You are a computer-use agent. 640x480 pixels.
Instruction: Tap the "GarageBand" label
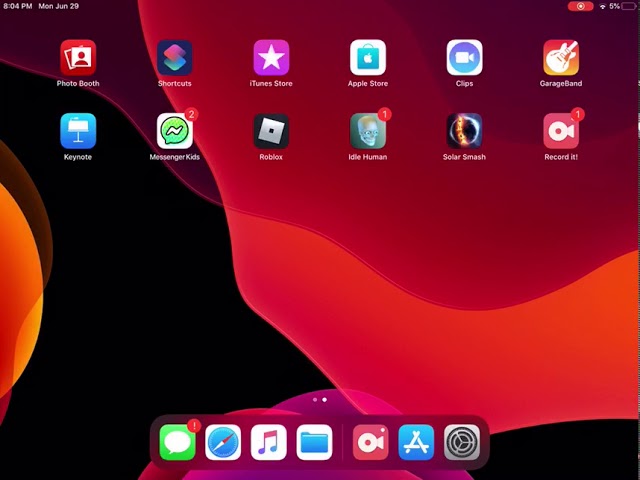click(561, 83)
